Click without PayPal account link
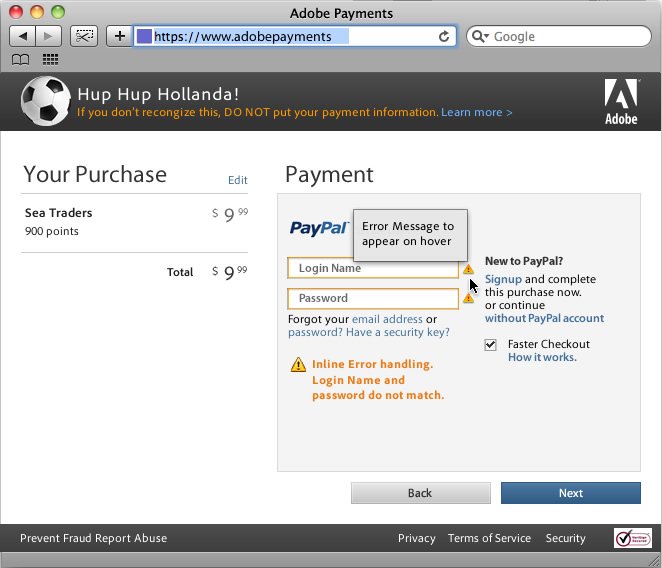 pos(544,318)
